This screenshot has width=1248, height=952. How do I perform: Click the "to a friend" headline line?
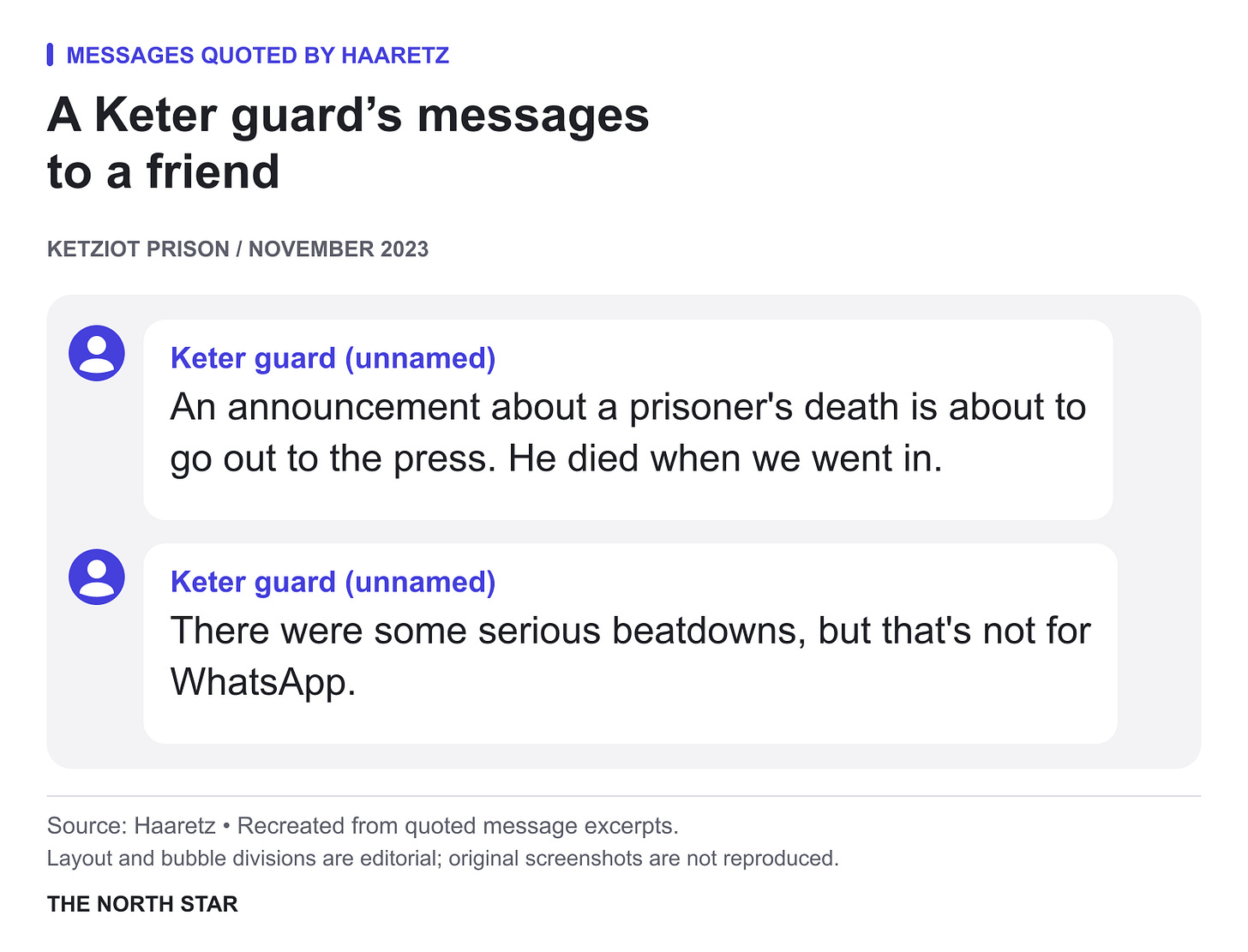tap(164, 171)
